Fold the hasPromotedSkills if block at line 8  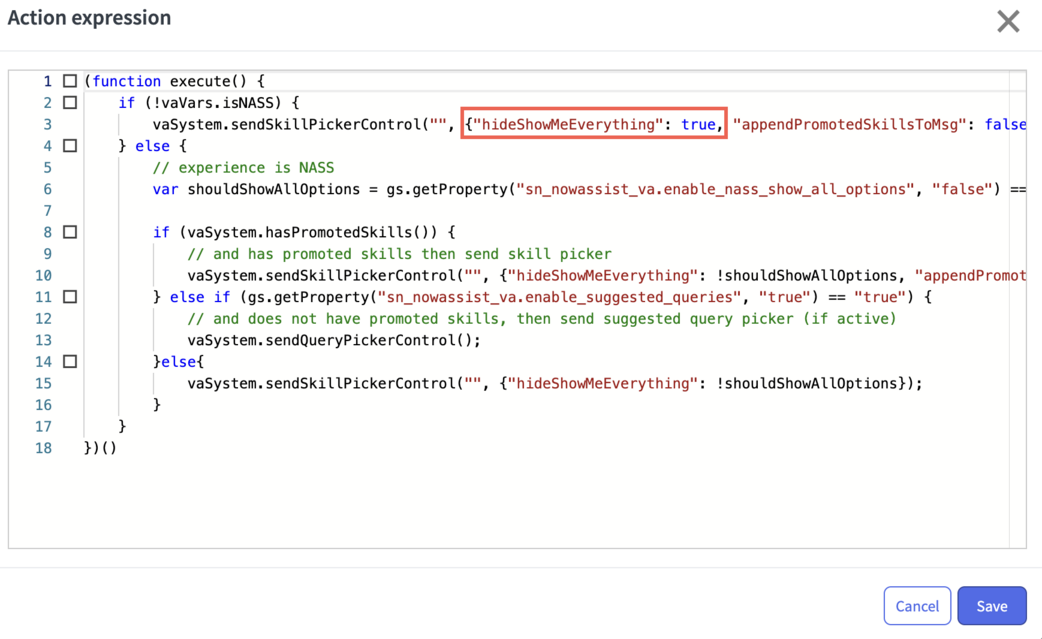(70, 232)
